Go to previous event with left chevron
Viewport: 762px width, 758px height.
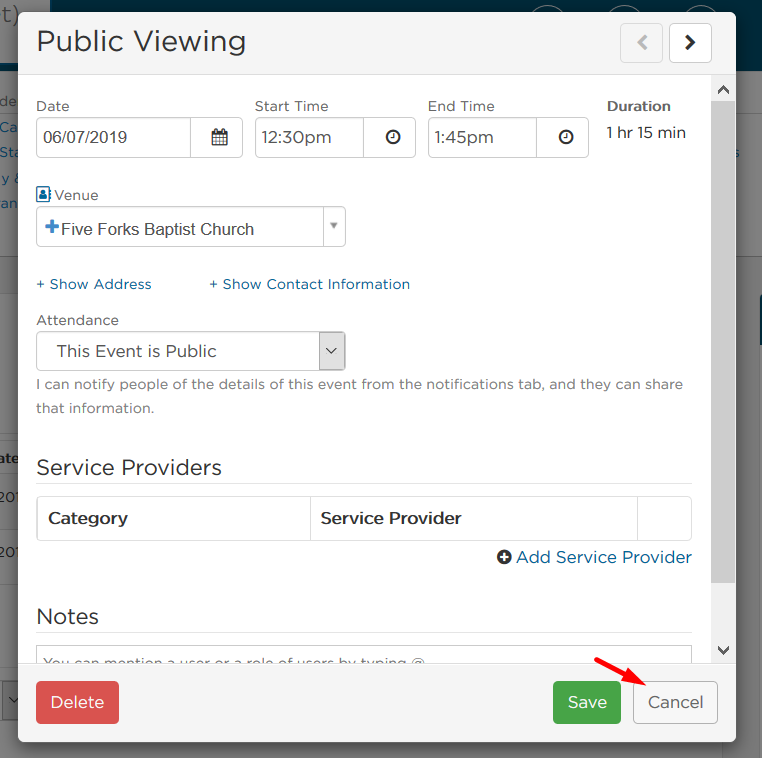(641, 43)
